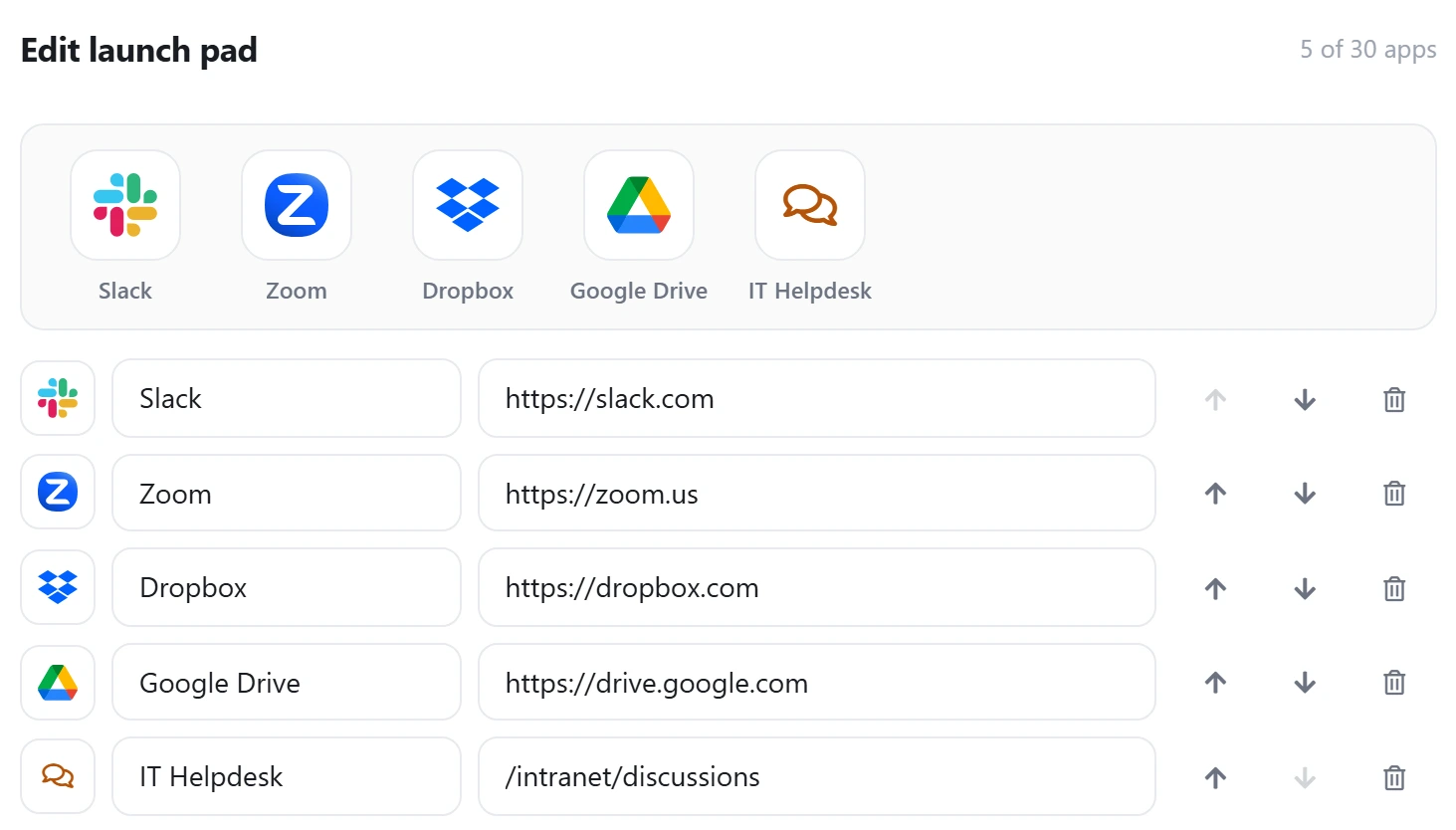The width and height of the screenshot is (1456, 830).
Task: Edit the Dropbox name field
Action: 287,587
